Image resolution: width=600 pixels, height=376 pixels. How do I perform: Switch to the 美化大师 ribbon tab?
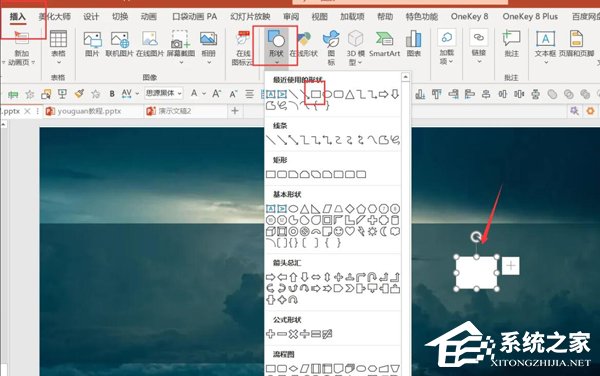[x=55, y=16]
